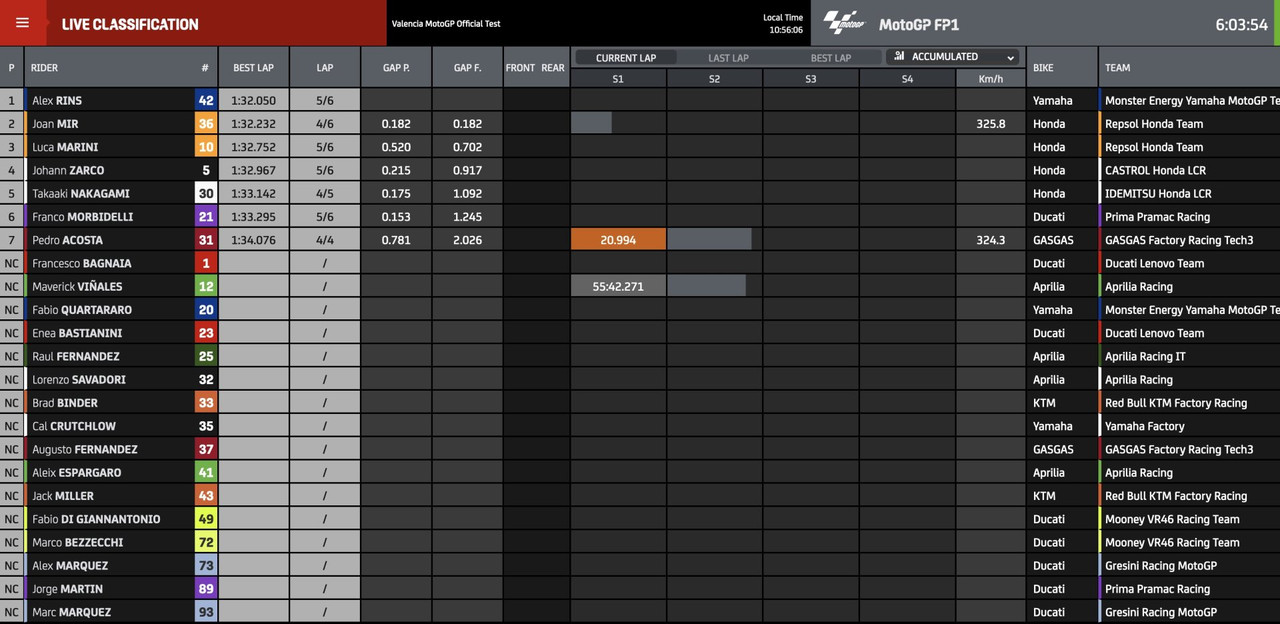Image resolution: width=1280 pixels, height=624 pixels.
Task: Sort by RIDER column header
Action: tap(44, 68)
